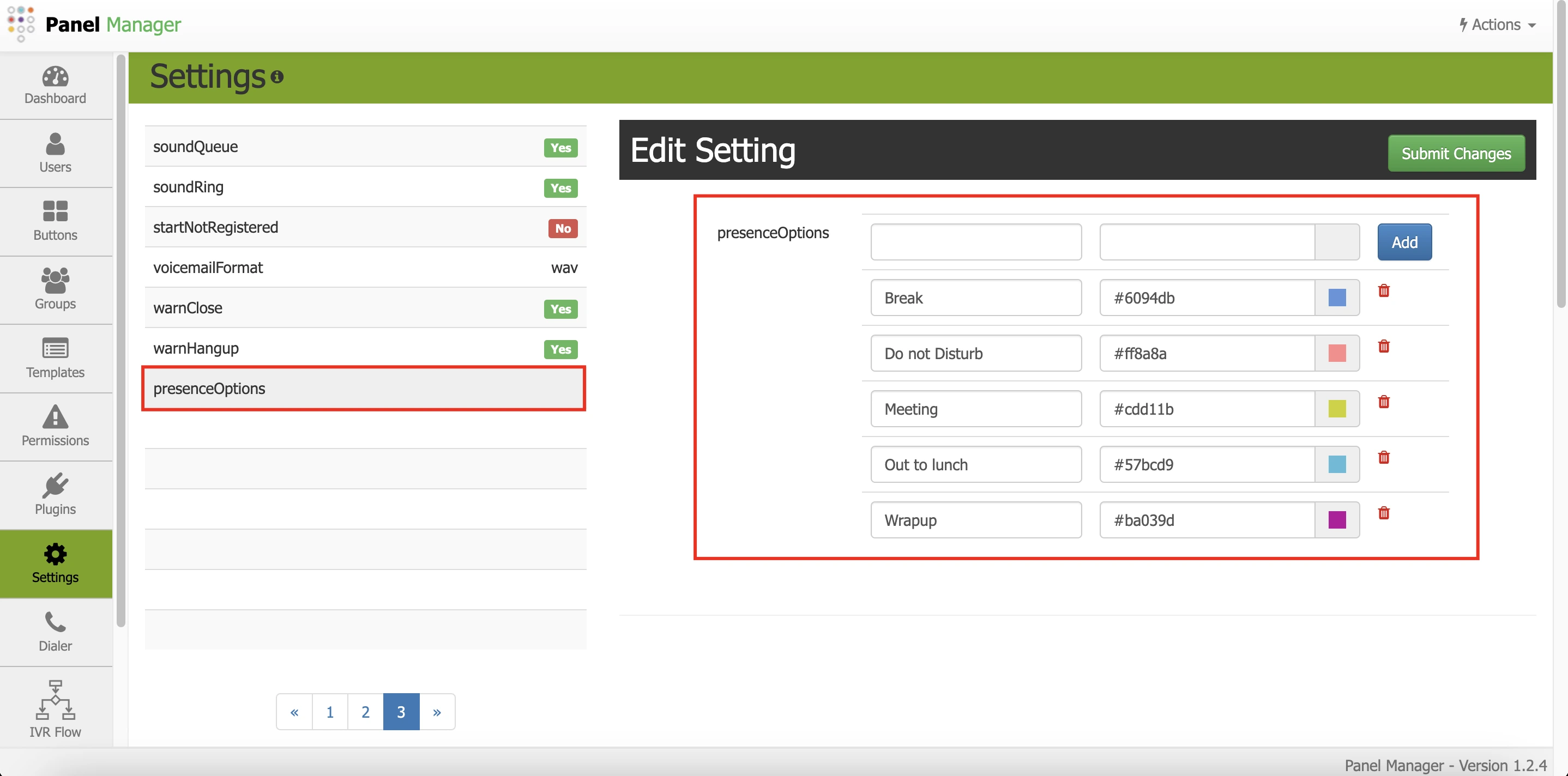Click the Submit Changes button
Screen dimensions: 1568x776
point(1455,153)
